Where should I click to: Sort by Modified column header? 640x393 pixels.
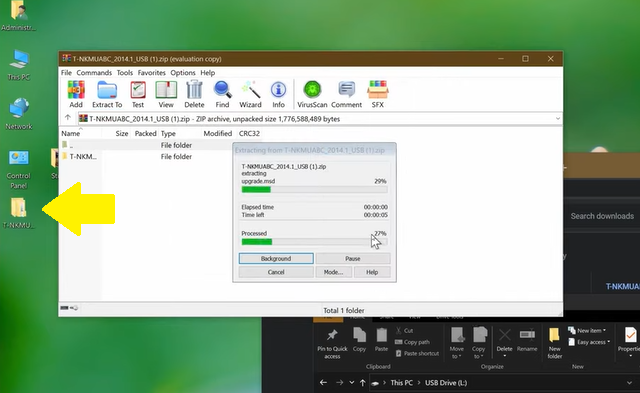218,133
